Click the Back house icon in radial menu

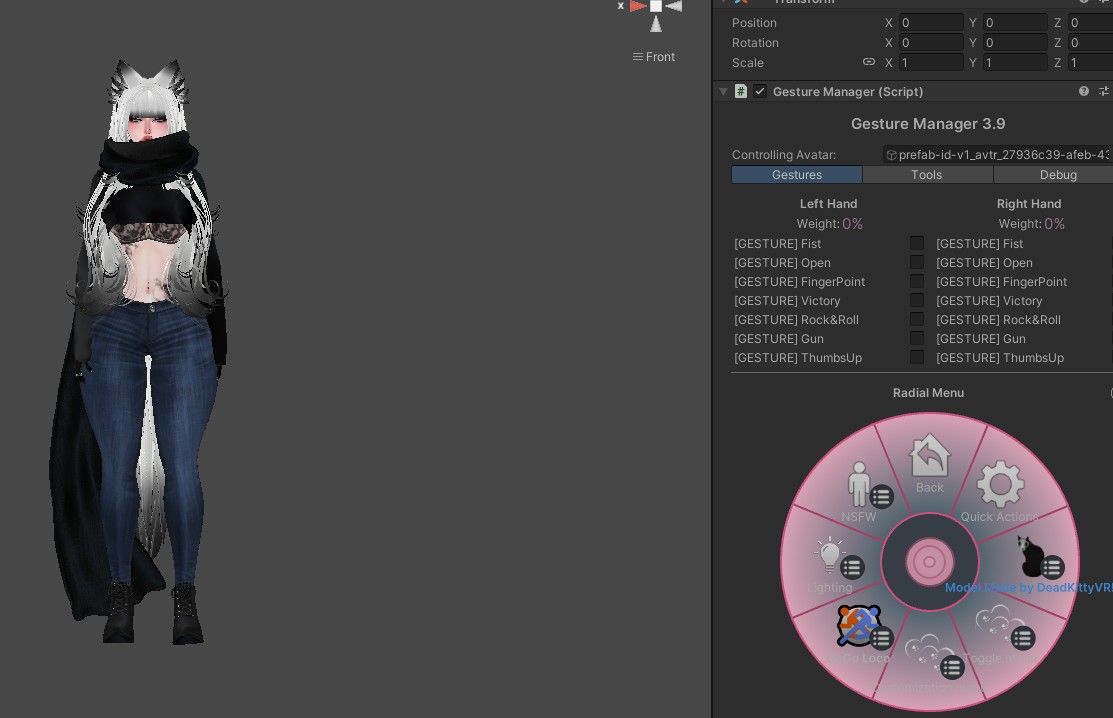click(929, 455)
